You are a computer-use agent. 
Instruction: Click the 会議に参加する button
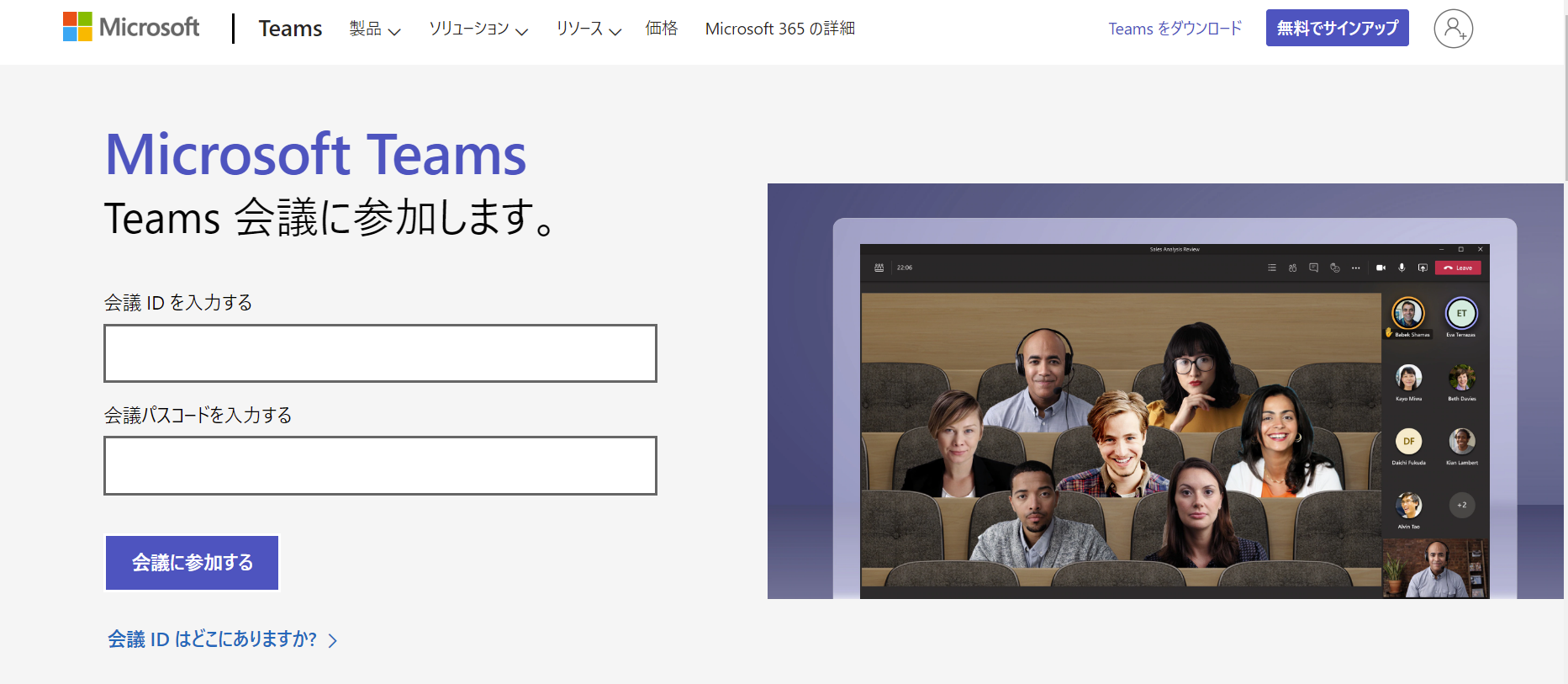tap(192, 563)
